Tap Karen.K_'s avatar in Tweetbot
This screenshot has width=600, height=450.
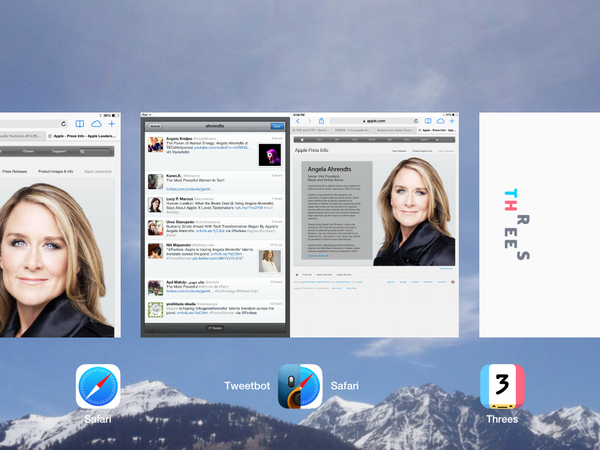155,181
